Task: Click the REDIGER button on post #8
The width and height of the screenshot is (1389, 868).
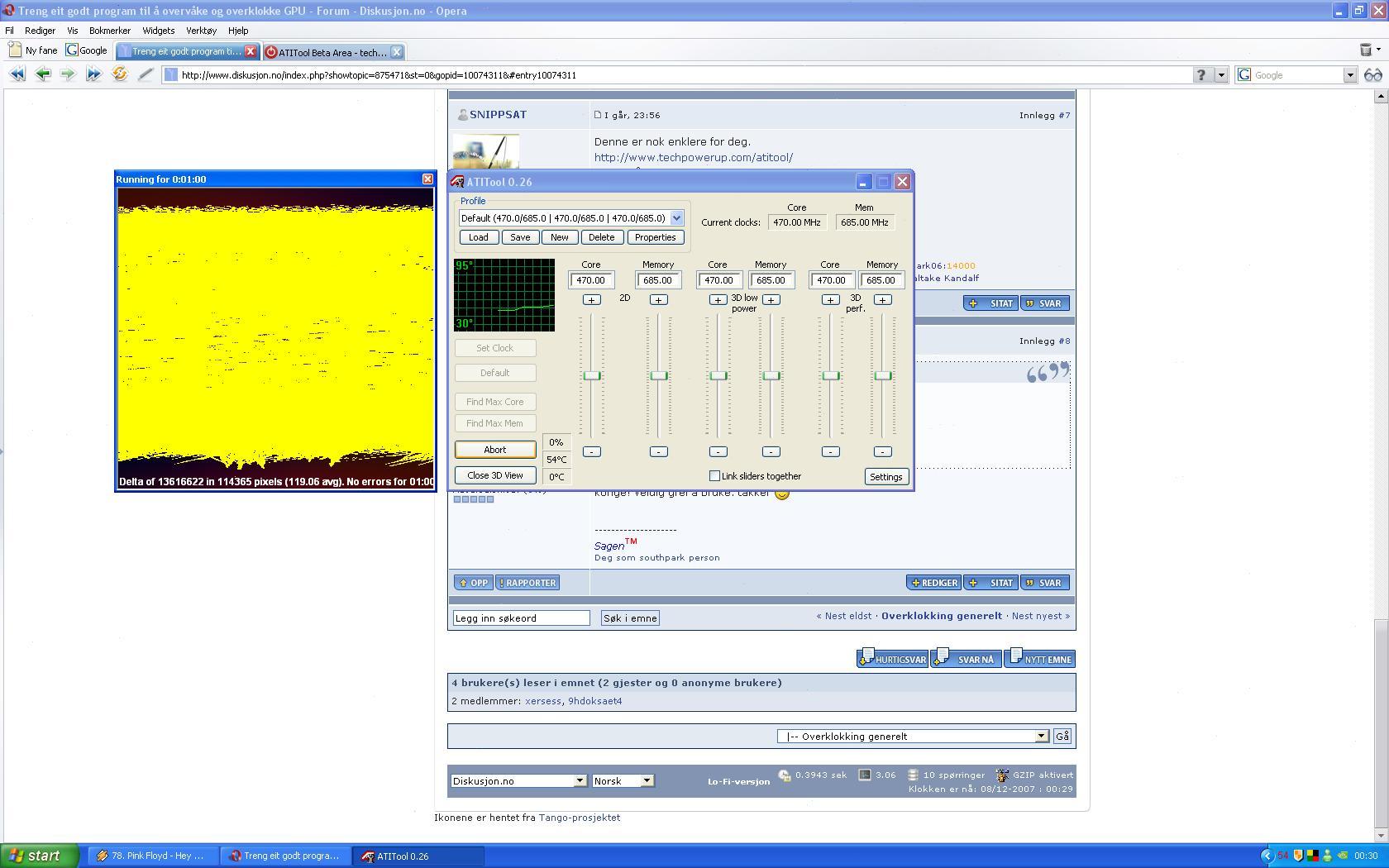Action: (933, 583)
